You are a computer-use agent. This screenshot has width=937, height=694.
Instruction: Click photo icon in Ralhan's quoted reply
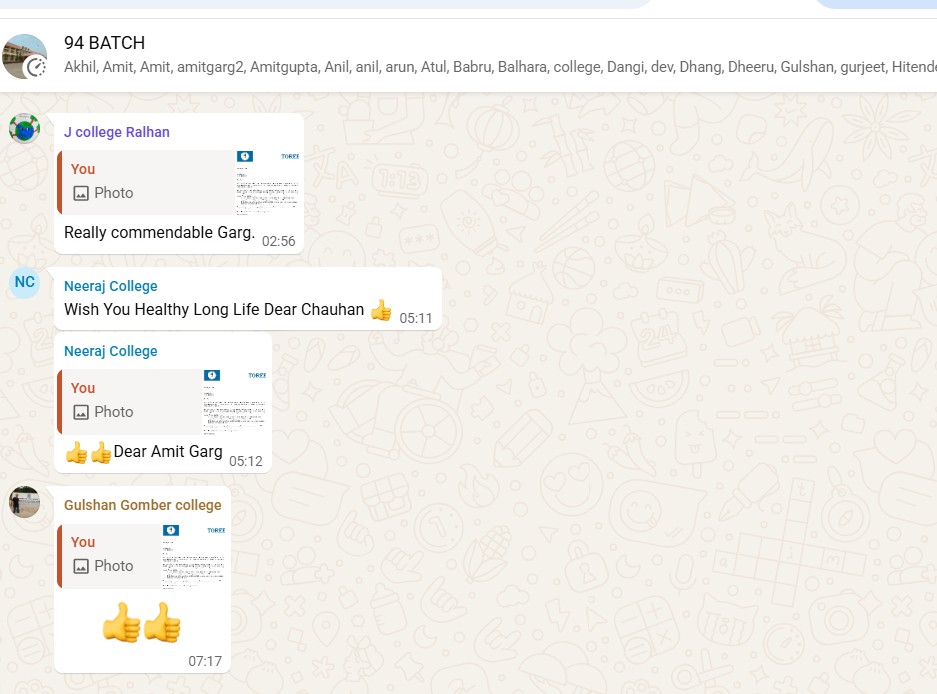tap(81, 193)
